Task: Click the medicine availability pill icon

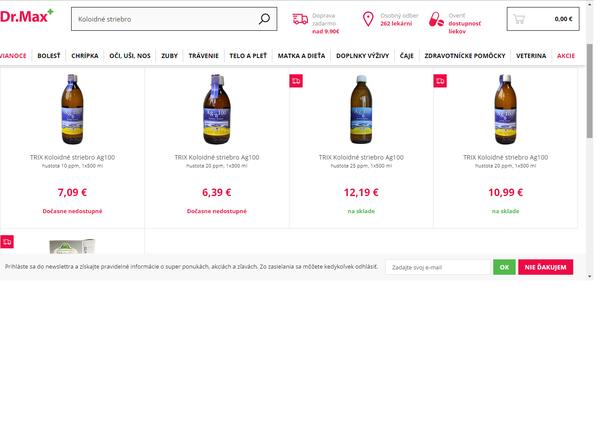Action: (x=435, y=18)
